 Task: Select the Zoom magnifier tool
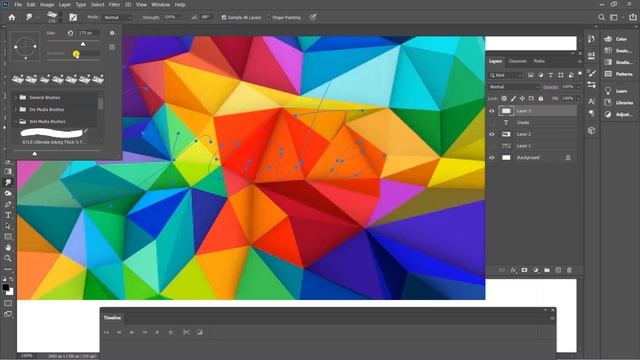[x=8, y=258]
